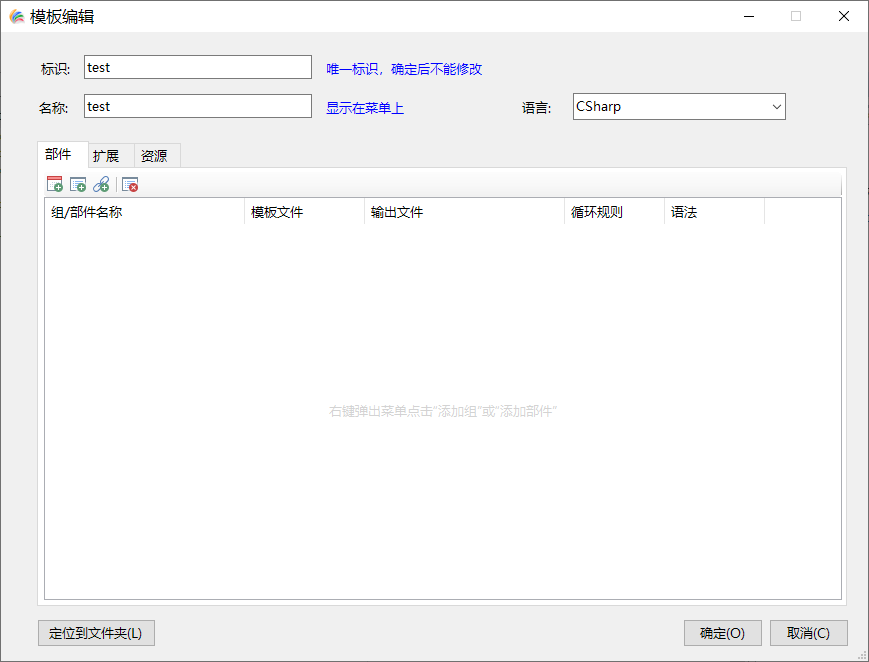This screenshot has height=662, width=869.
Task: Click the 定位到文件夹(L) button
Action: click(96, 633)
